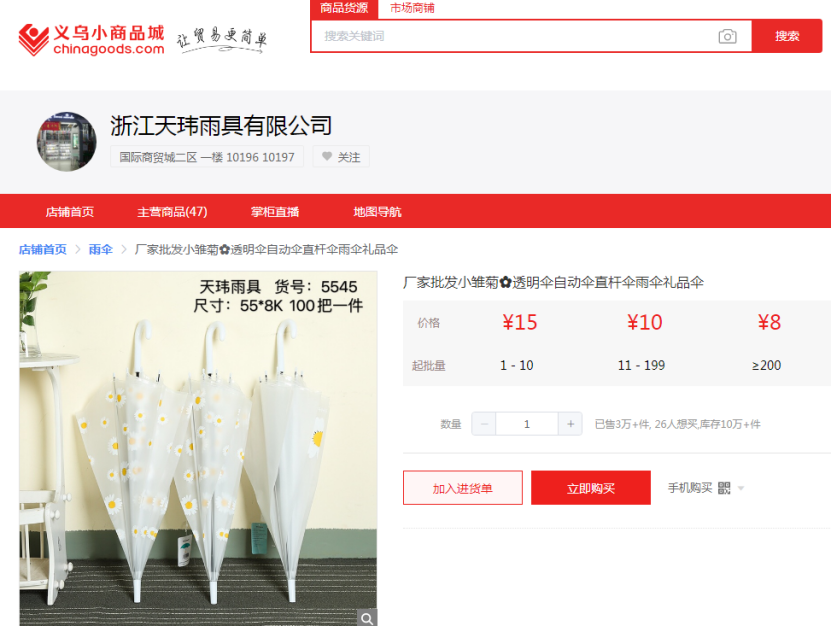This screenshot has width=831, height=626.
Task: Click the 加入进货单 button
Action: [x=463, y=488]
